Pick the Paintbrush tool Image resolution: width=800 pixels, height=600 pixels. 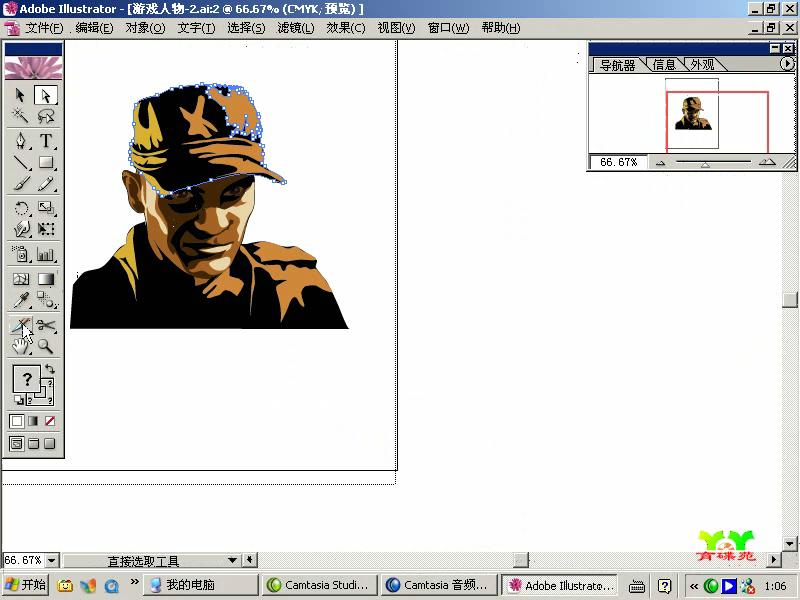[20, 183]
